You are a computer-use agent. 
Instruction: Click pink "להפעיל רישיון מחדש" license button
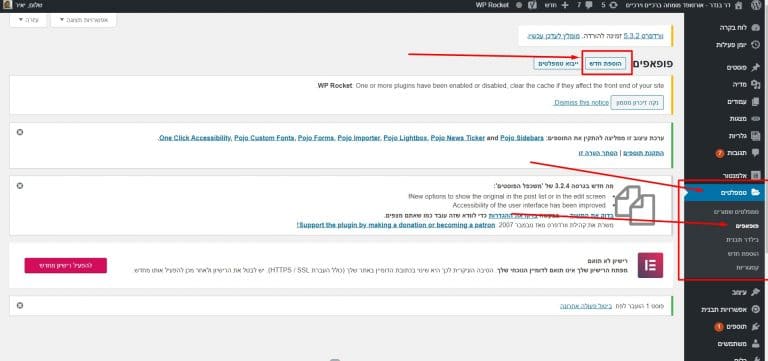coord(66,265)
